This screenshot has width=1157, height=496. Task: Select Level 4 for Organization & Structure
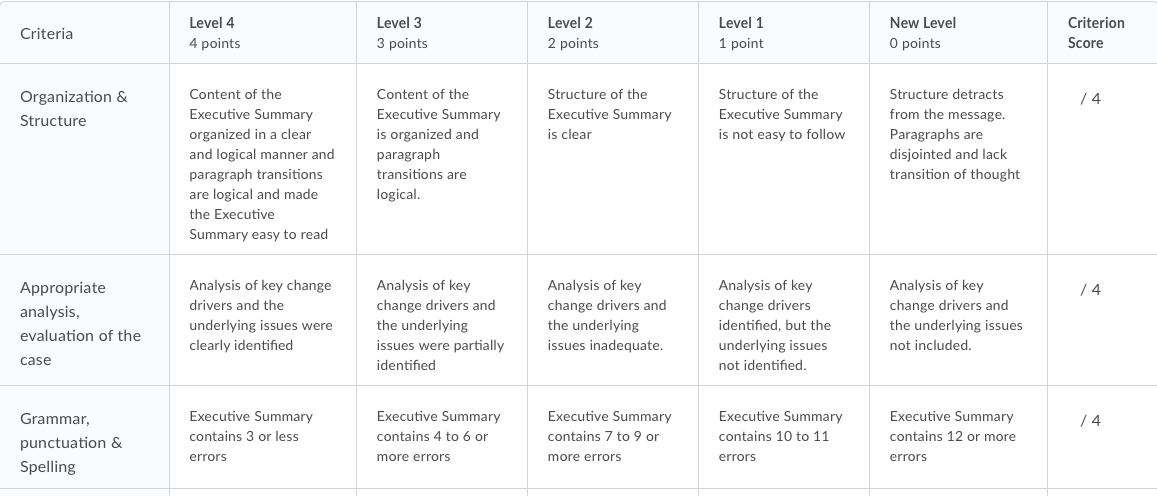click(x=263, y=159)
